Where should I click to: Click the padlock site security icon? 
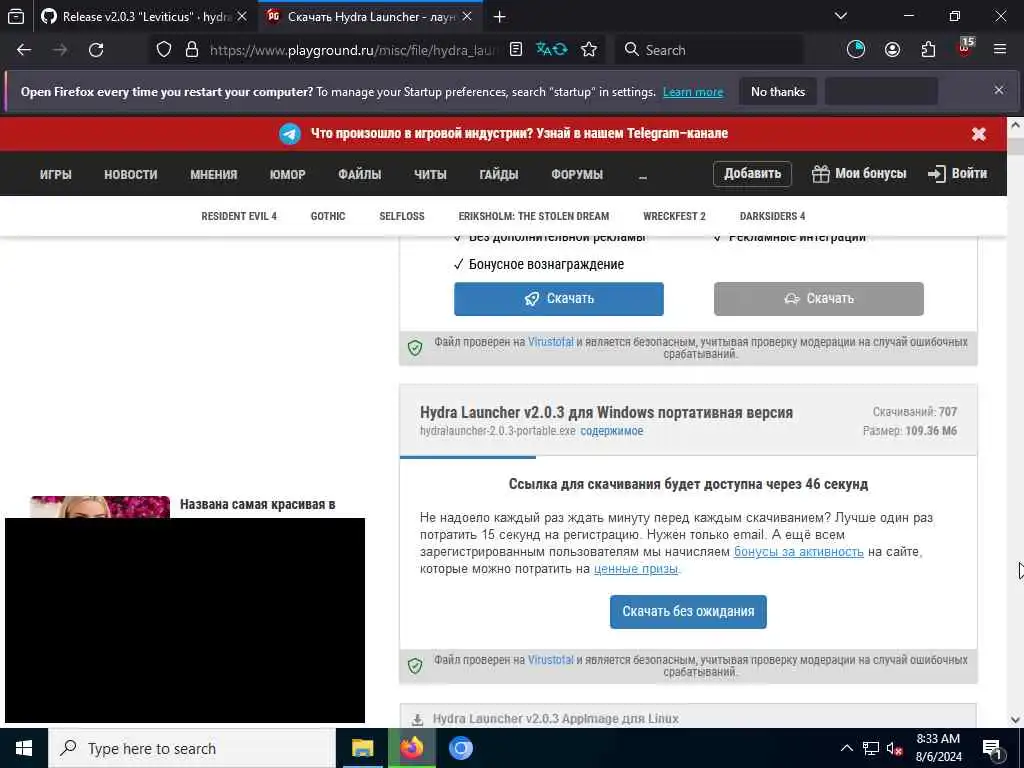[x=192, y=50]
